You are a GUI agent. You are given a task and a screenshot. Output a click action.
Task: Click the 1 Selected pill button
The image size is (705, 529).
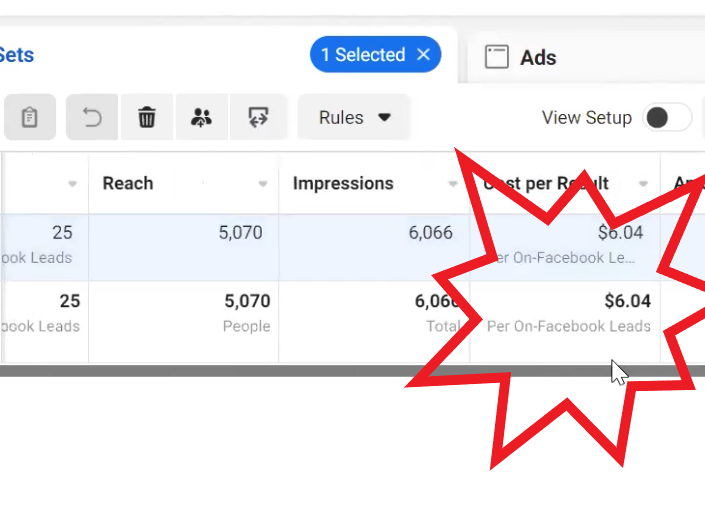[375, 54]
